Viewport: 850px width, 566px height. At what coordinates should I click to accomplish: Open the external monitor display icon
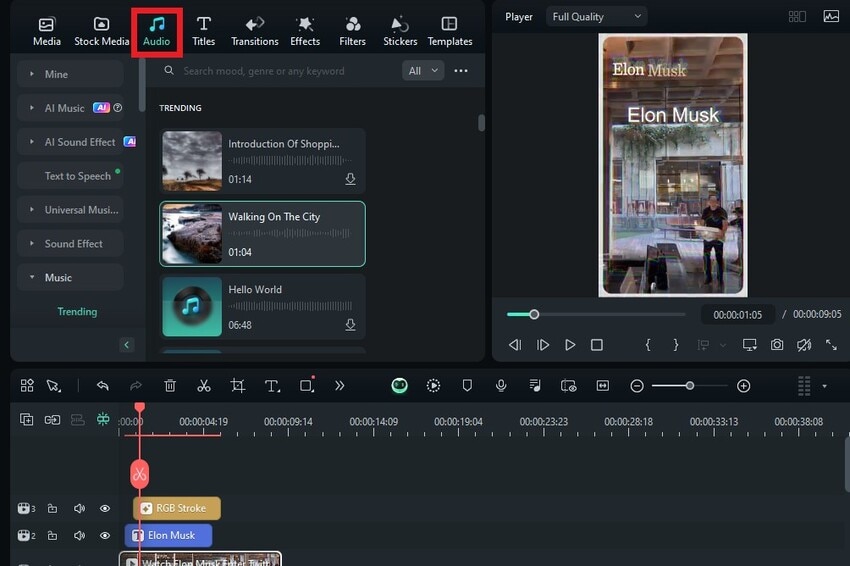click(750, 345)
